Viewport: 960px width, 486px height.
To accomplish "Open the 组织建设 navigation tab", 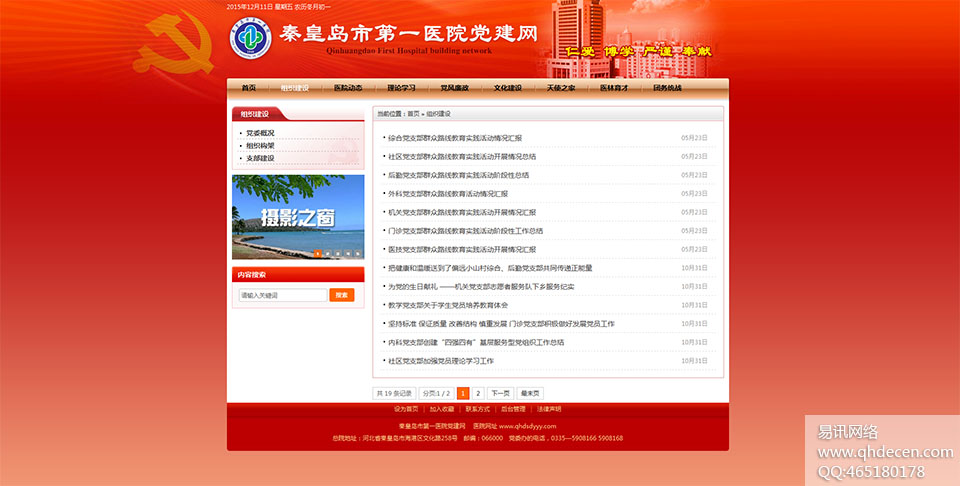I will click(x=294, y=88).
